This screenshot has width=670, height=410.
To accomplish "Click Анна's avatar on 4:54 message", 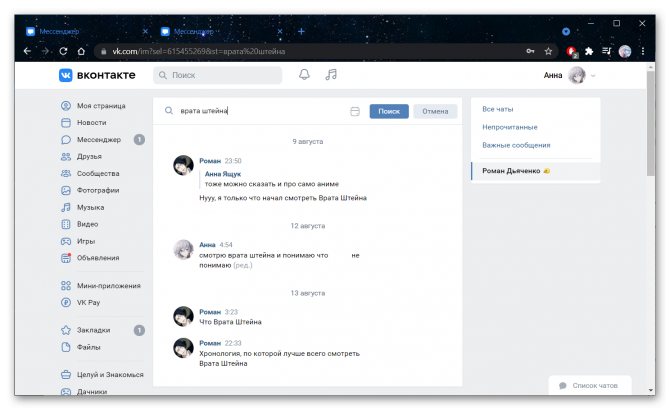I will click(x=183, y=249).
